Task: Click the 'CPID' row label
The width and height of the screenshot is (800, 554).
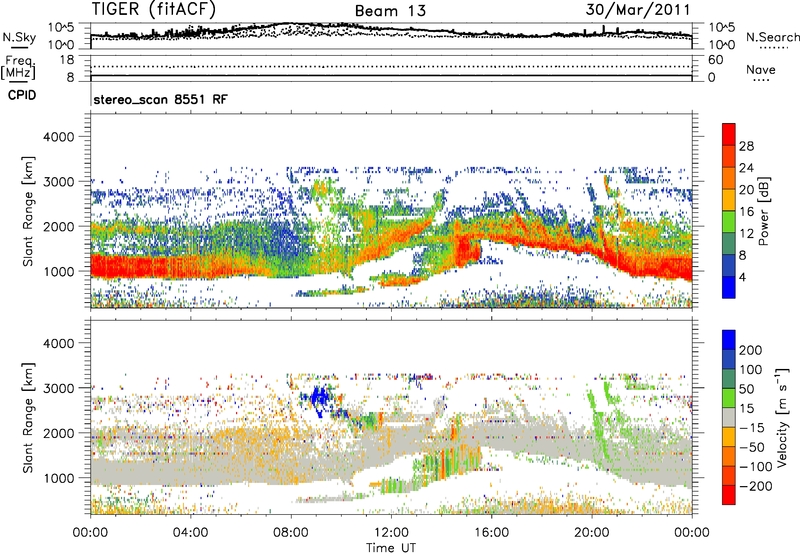Action: (22, 95)
